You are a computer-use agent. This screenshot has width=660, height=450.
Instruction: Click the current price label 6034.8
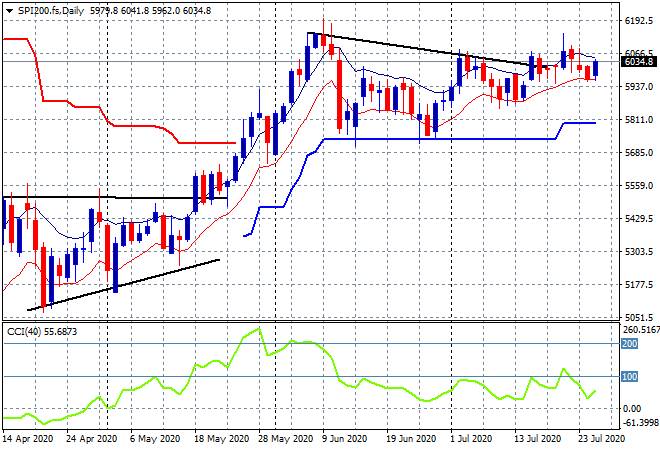639,62
